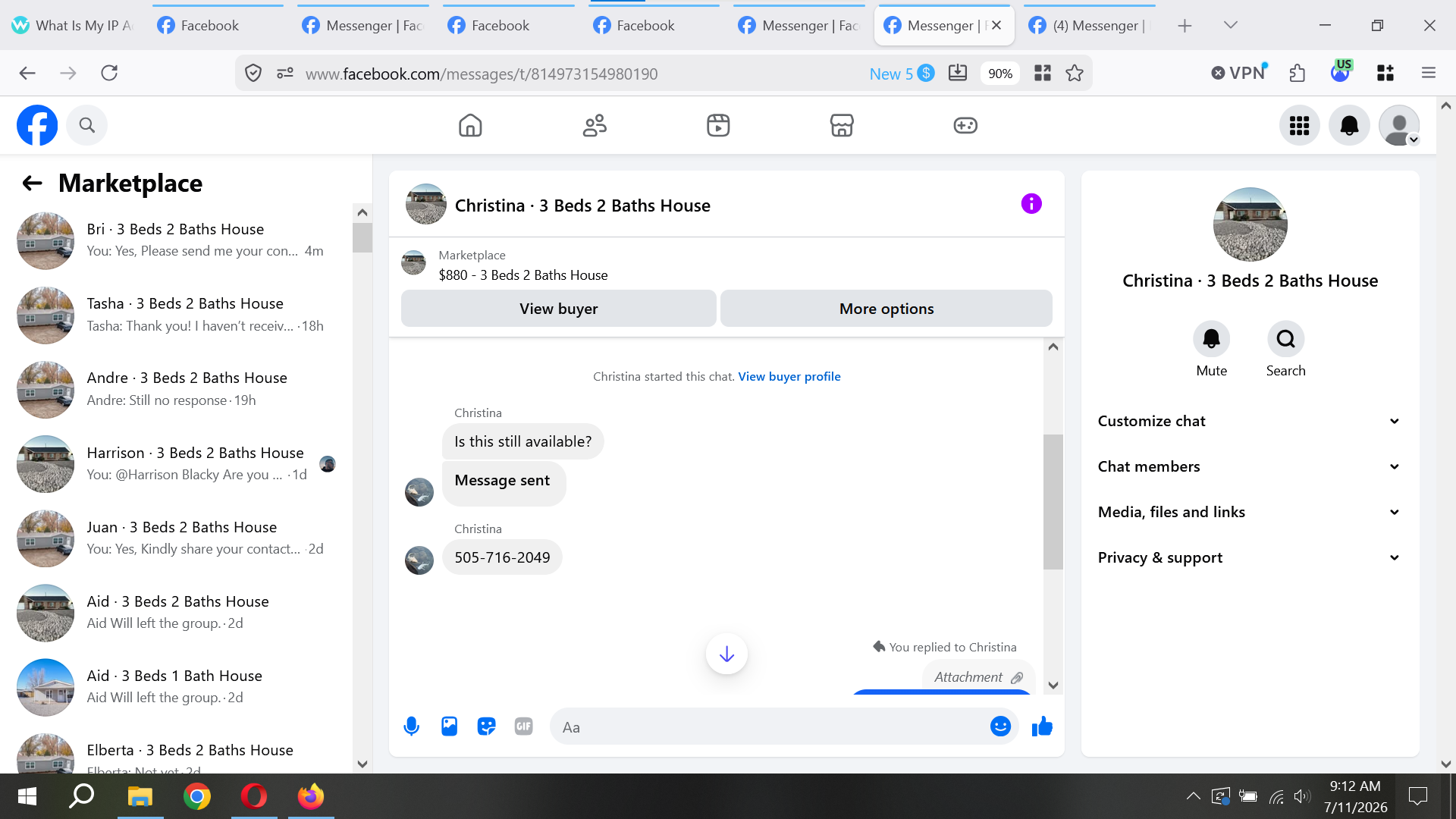Go back from Marketplace chats list
Screen dimensions: 1456x819
pos(32,183)
